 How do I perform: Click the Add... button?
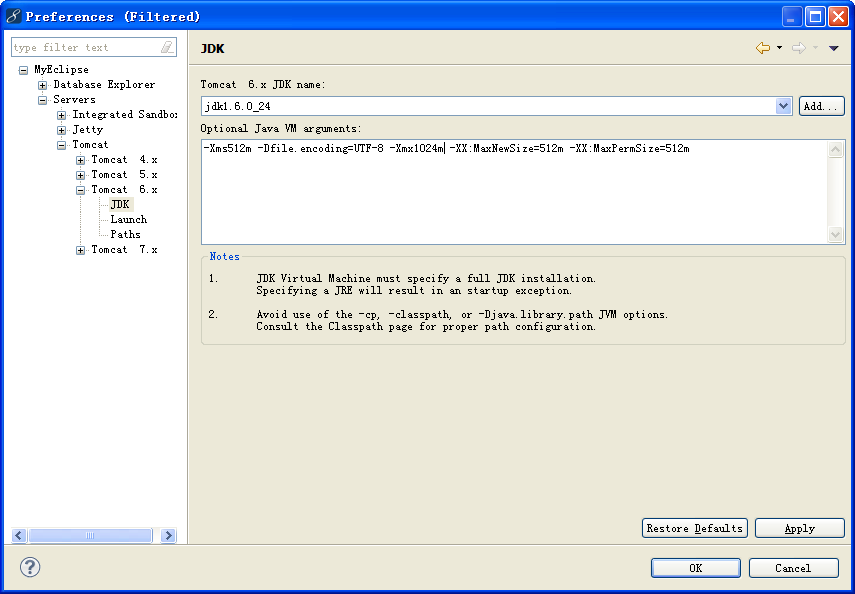pos(822,106)
